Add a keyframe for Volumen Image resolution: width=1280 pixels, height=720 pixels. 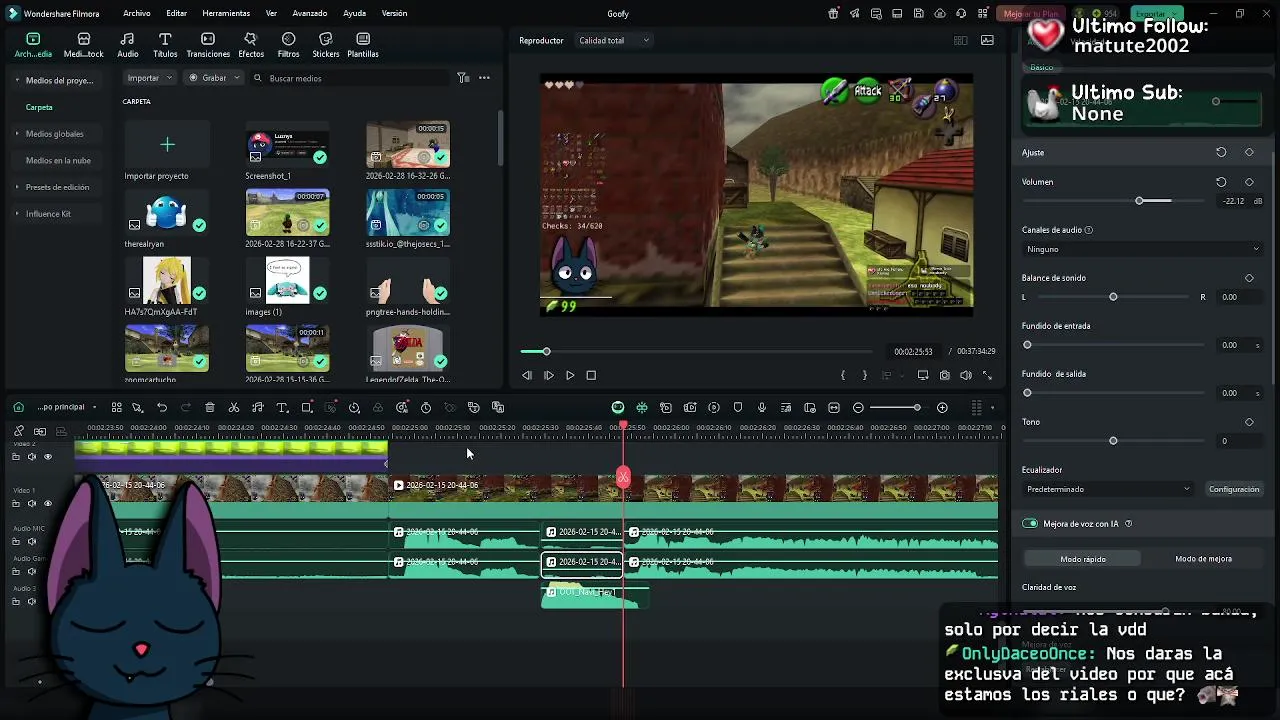point(1249,182)
